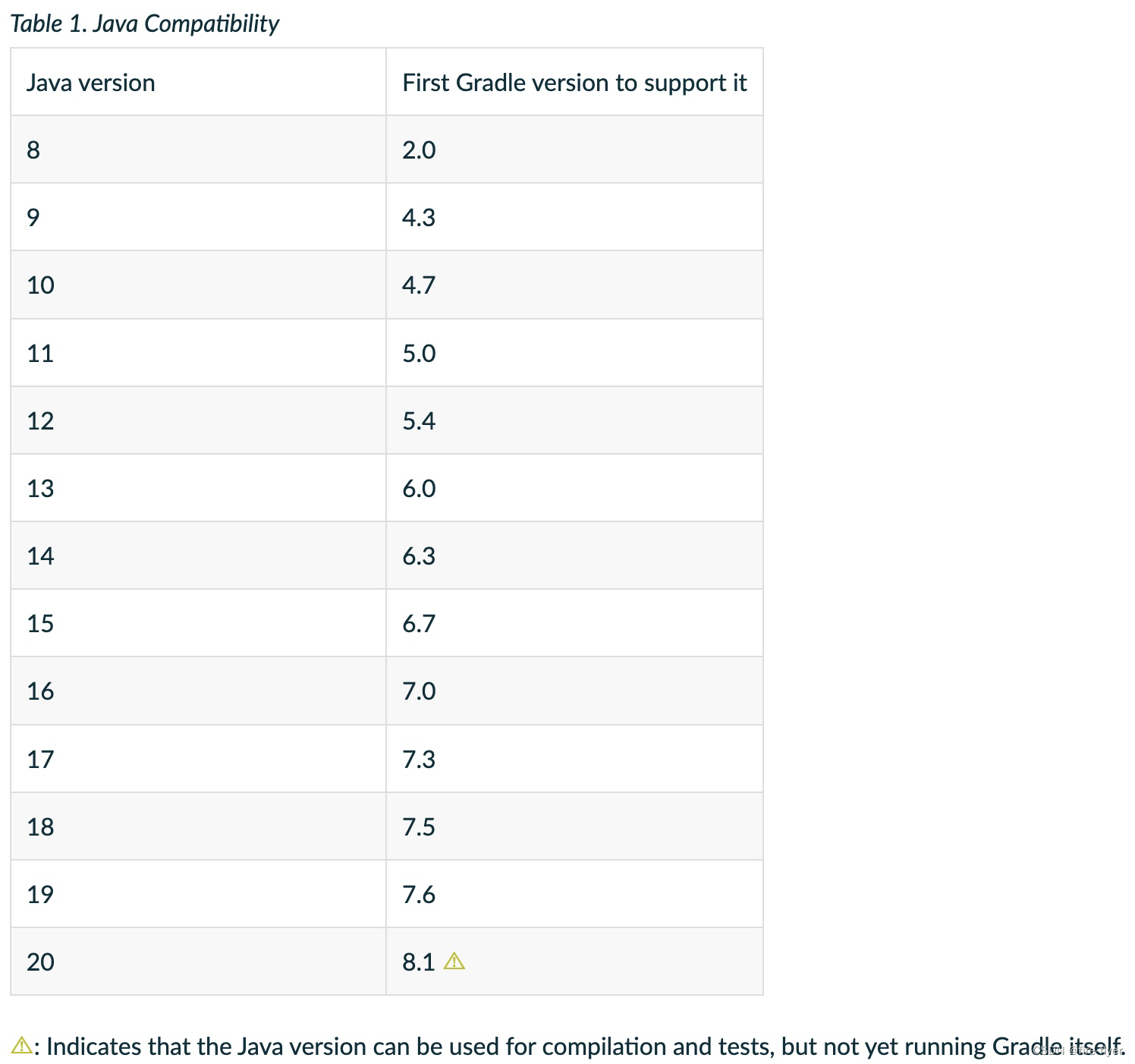The image size is (1135, 1064).
Task: Select the Java version 11 cell
Action: 198,353
